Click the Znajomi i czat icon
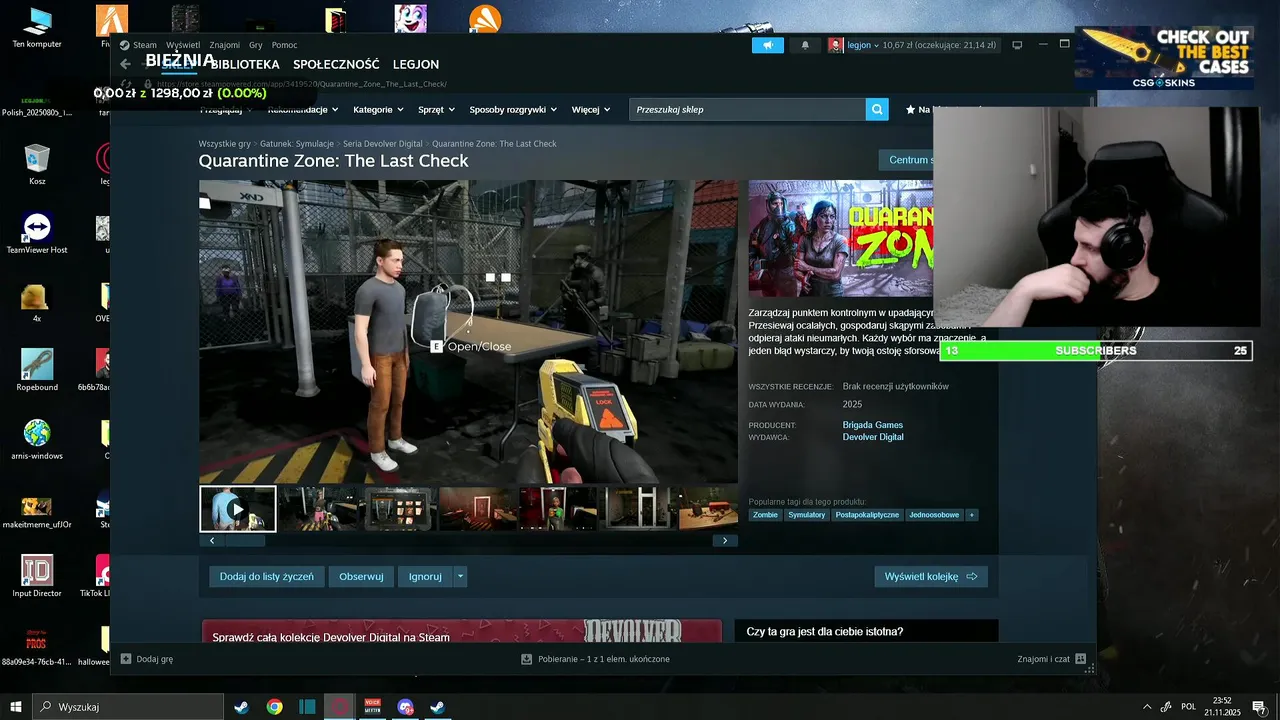Viewport: 1280px width, 720px height. pos(1080,659)
